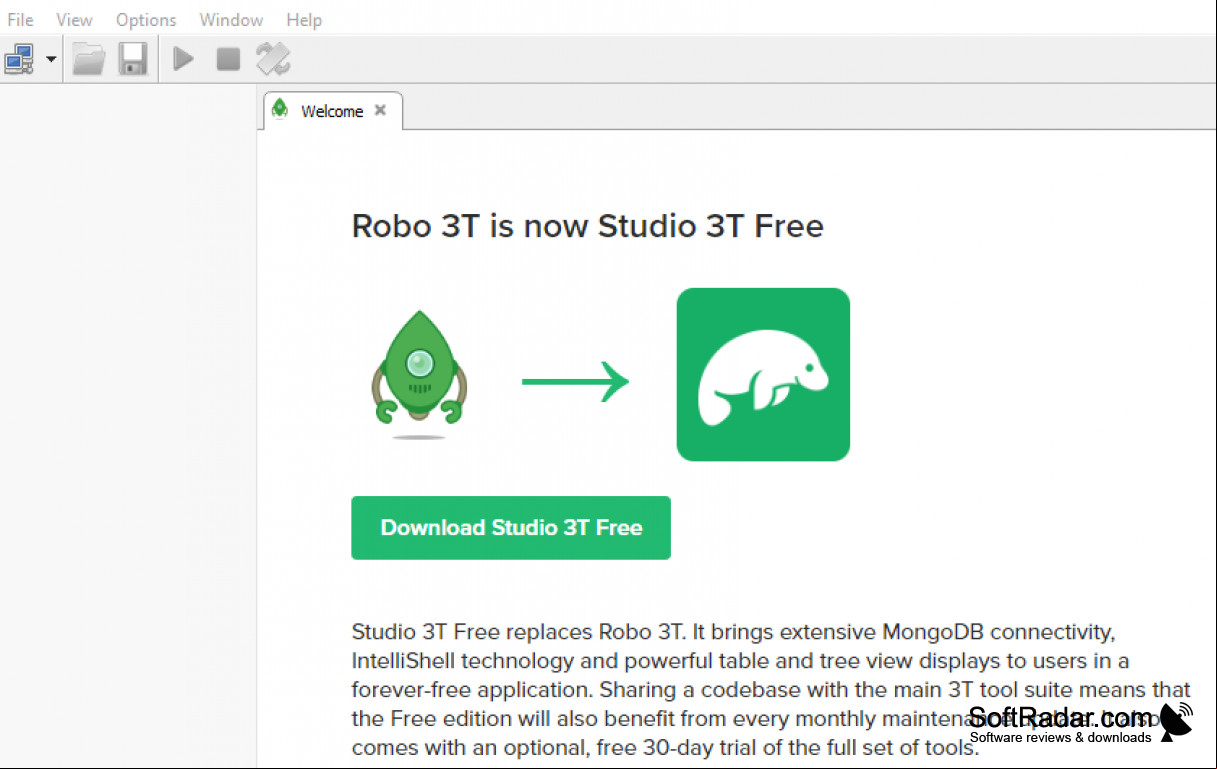Click the Execute play icon
Viewport: 1217px width, 769px height.
coord(183,59)
